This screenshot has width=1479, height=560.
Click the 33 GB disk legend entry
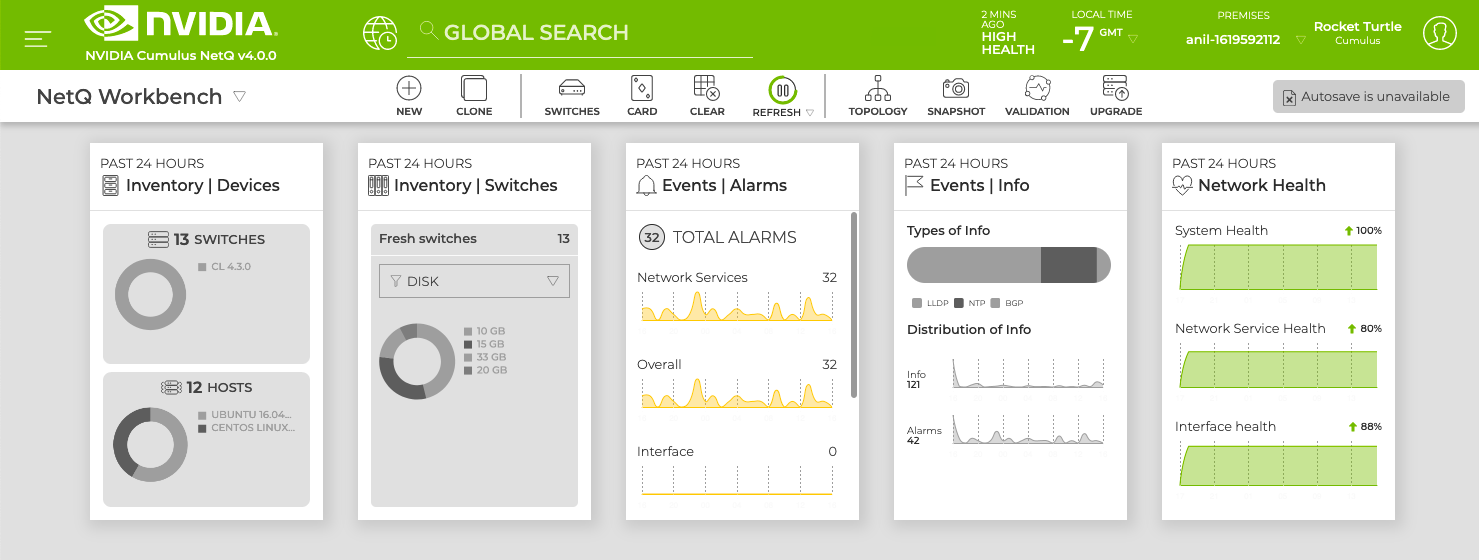485,357
